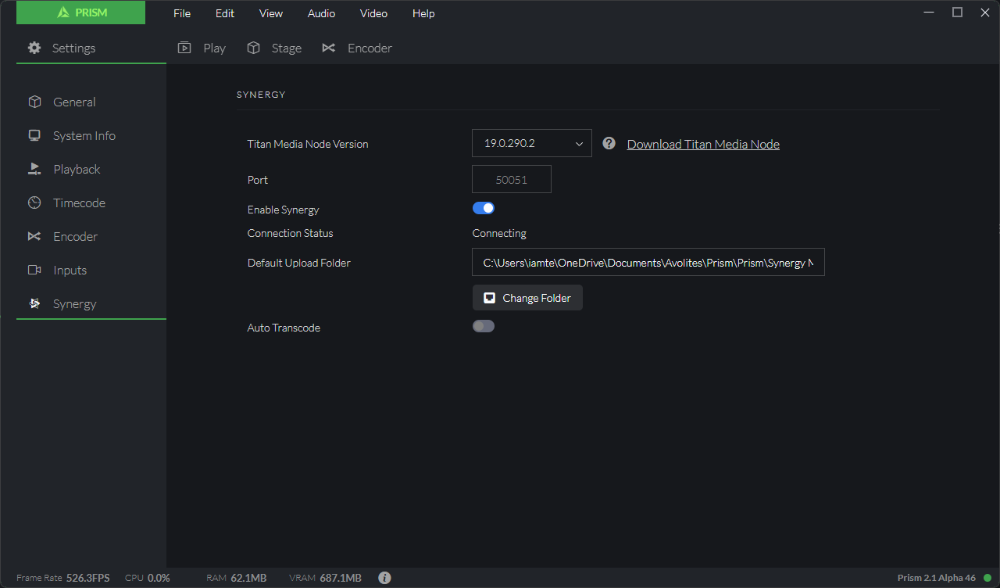The height and width of the screenshot is (588, 1000).
Task: Click the Connecting status text
Action: [499, 233]
